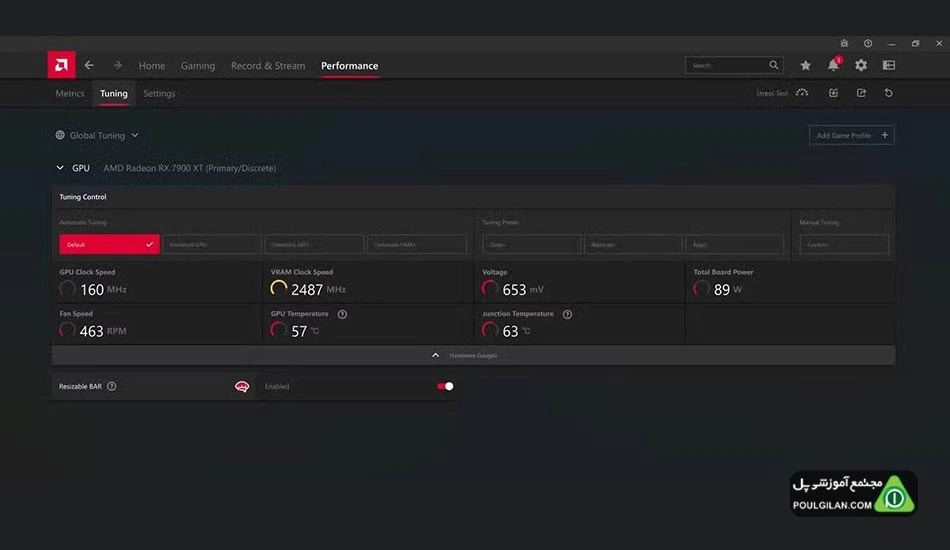Click the globe icon beside Global Tuning
The height and width of the screenshot is (550, 950).
point(60,135)
